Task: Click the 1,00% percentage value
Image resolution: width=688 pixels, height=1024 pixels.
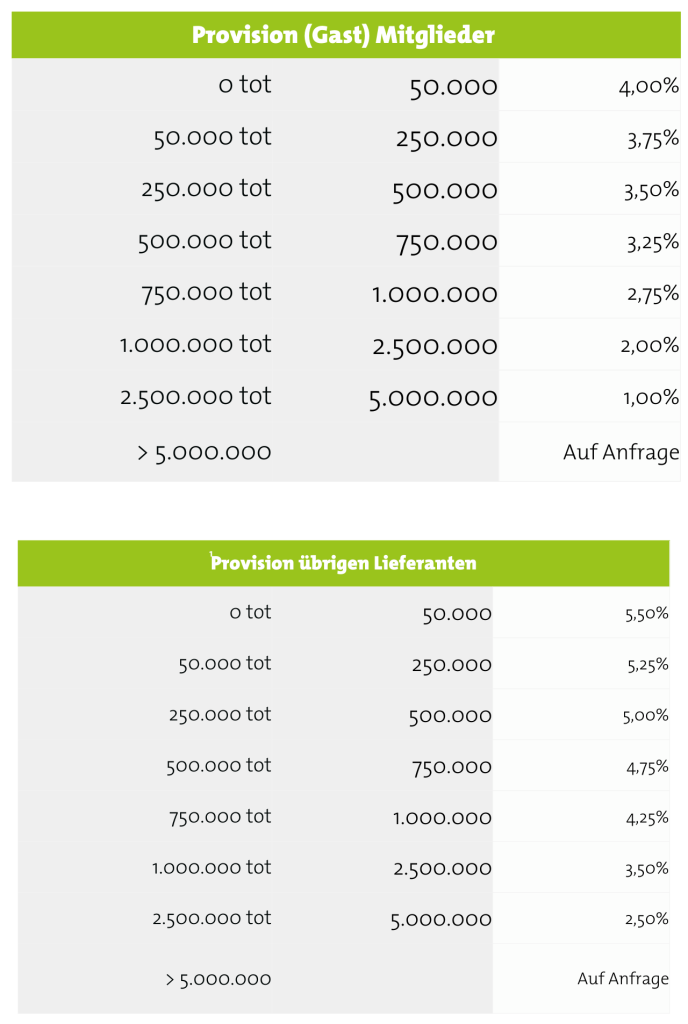Action: tap(653, 398)
